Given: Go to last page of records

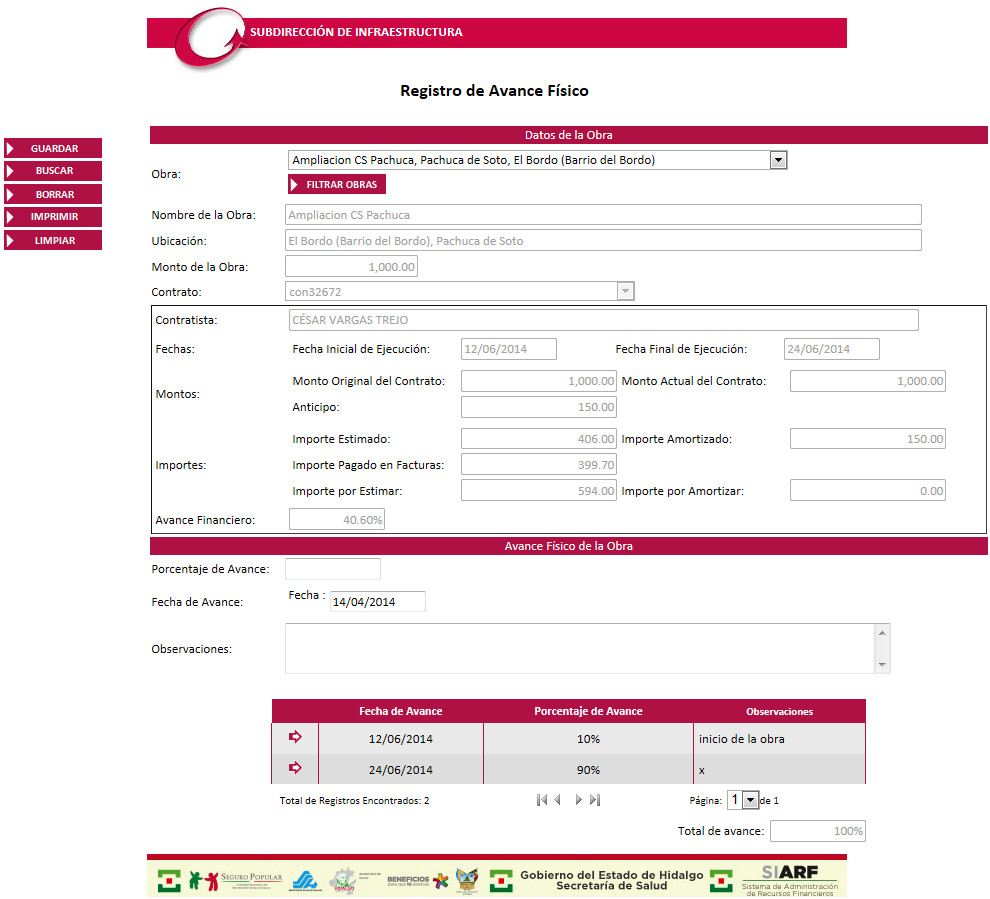Looking at the screenshot, I should point(595,800).
